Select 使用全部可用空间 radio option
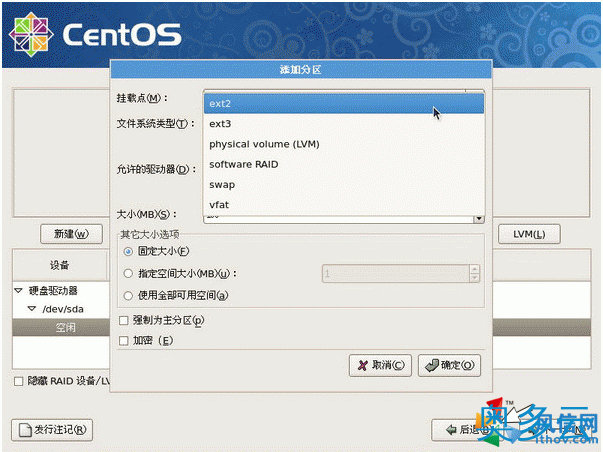Image resolution: width=603 pixels, height=452 pixels. tap(128, 295)
